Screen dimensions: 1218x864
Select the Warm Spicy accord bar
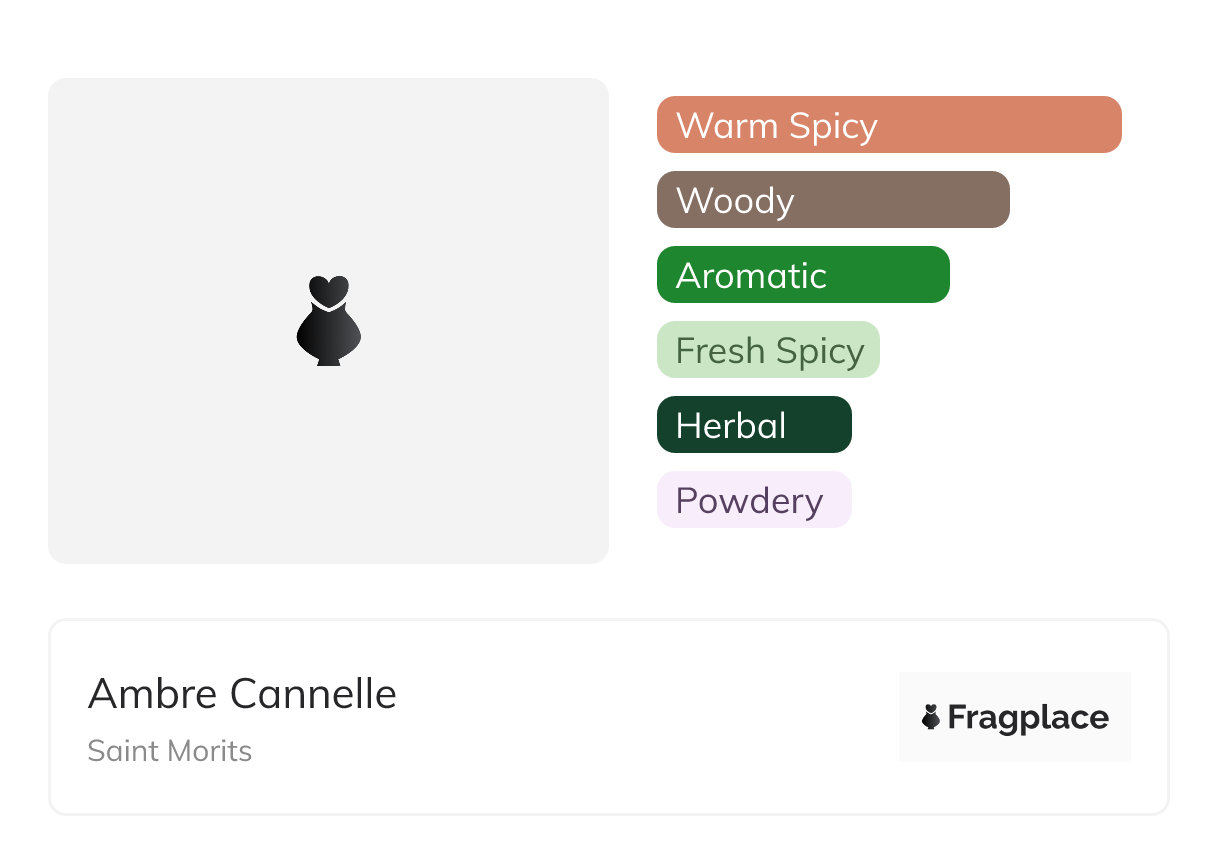889,125
